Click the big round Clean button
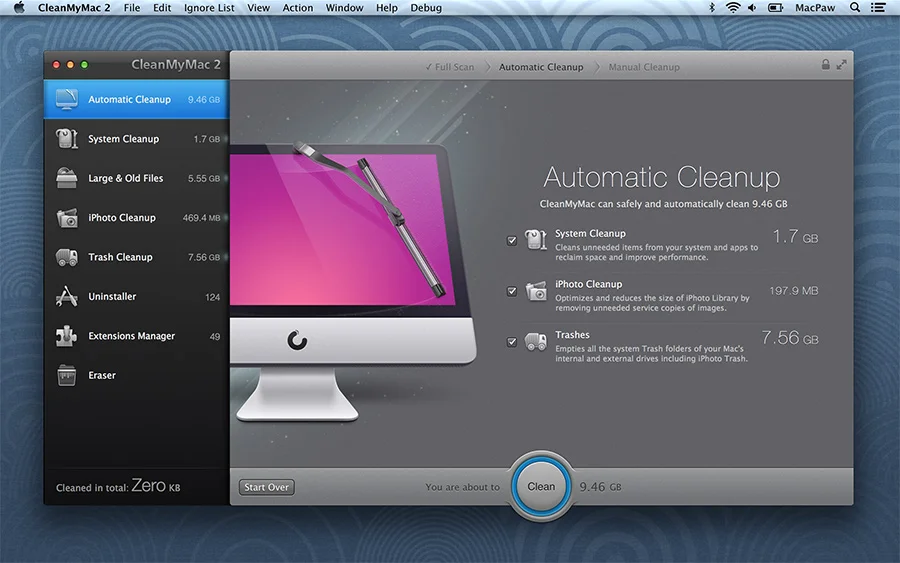This screenshot has width=900, height=563. tap(541, 486)
